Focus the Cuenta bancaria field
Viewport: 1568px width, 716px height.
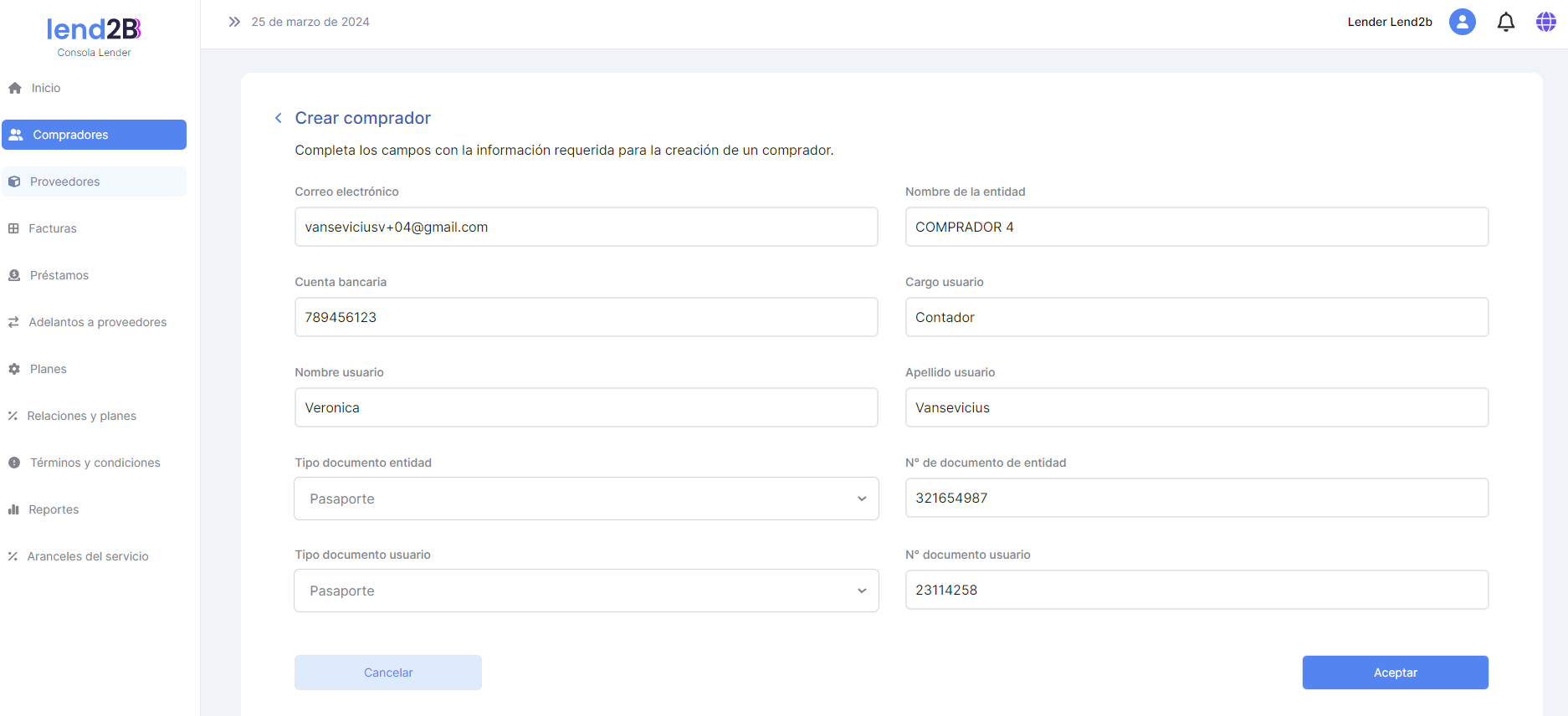coord(586,317)
